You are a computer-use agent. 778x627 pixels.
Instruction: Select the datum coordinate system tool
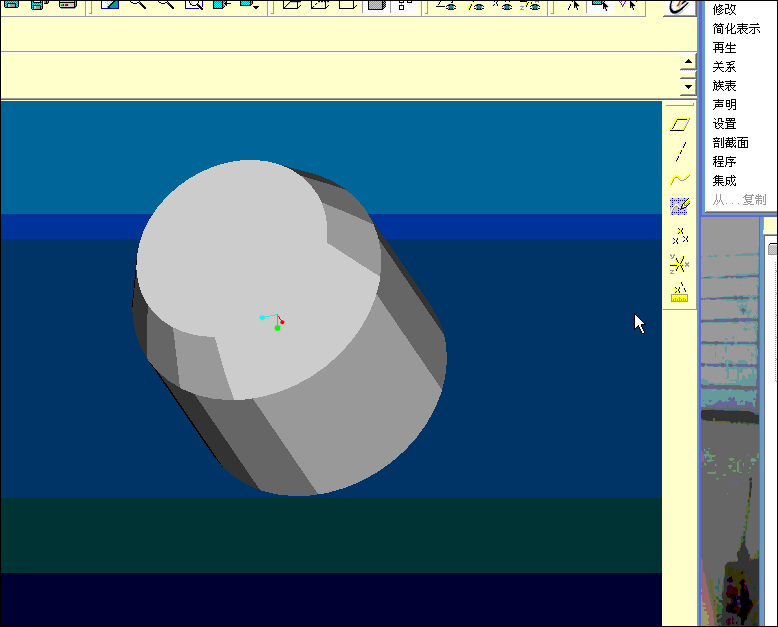pos(679,264)
